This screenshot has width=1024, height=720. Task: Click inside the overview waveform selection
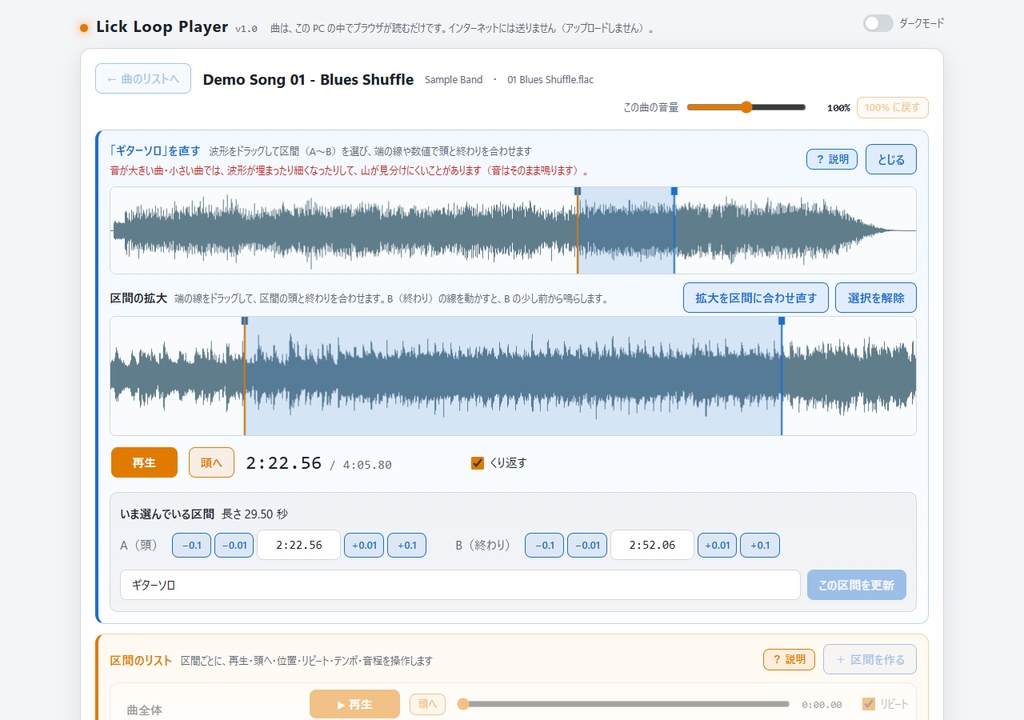(x=626, y=230)
